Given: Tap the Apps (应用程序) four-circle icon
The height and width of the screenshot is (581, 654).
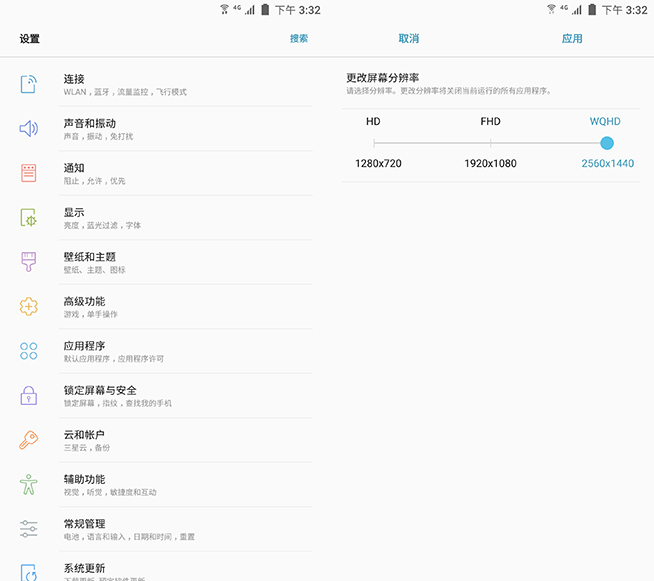Looking at the screenshot, I should pos(28,351).
